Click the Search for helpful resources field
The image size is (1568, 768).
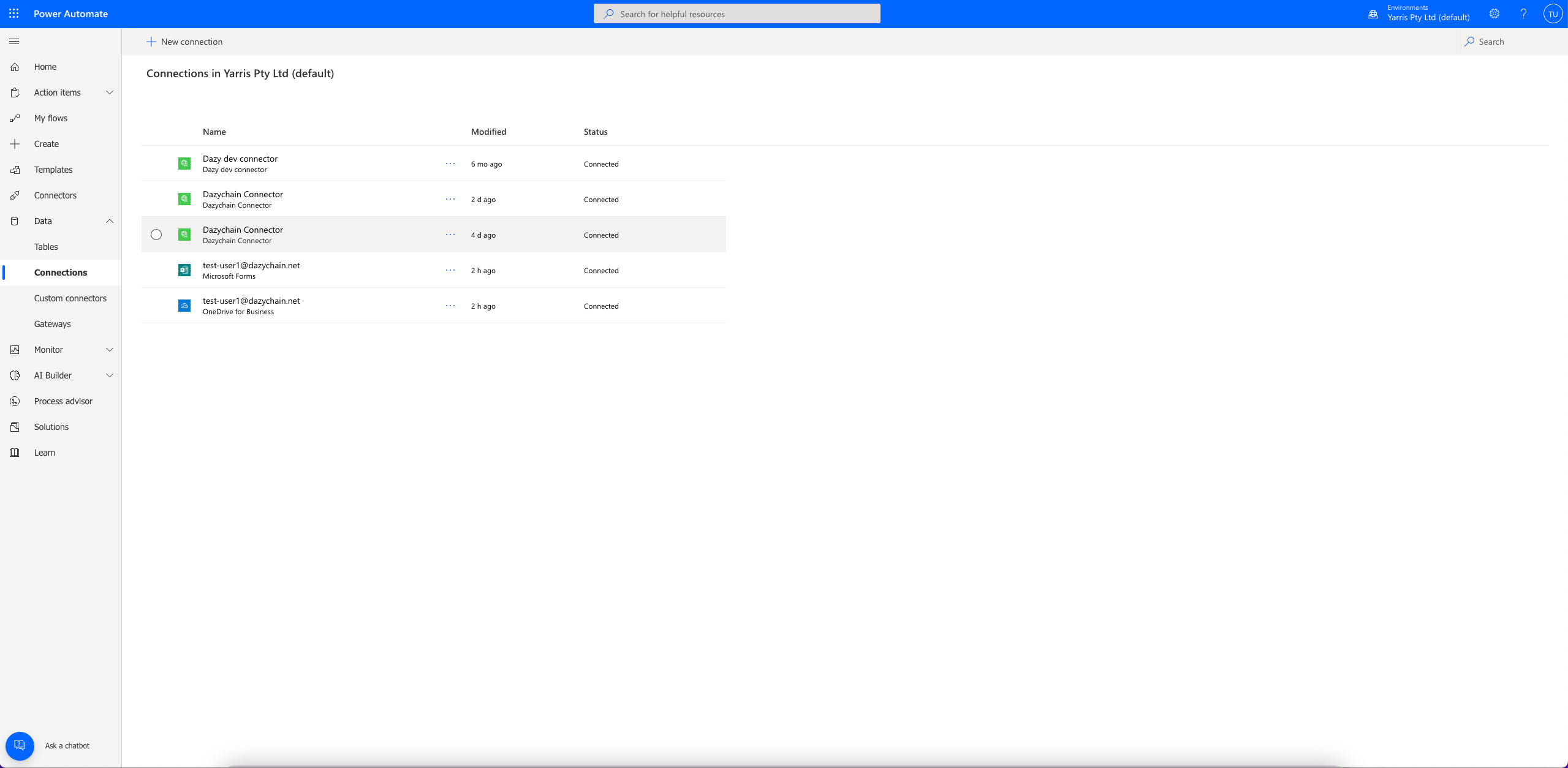point(737,13)
